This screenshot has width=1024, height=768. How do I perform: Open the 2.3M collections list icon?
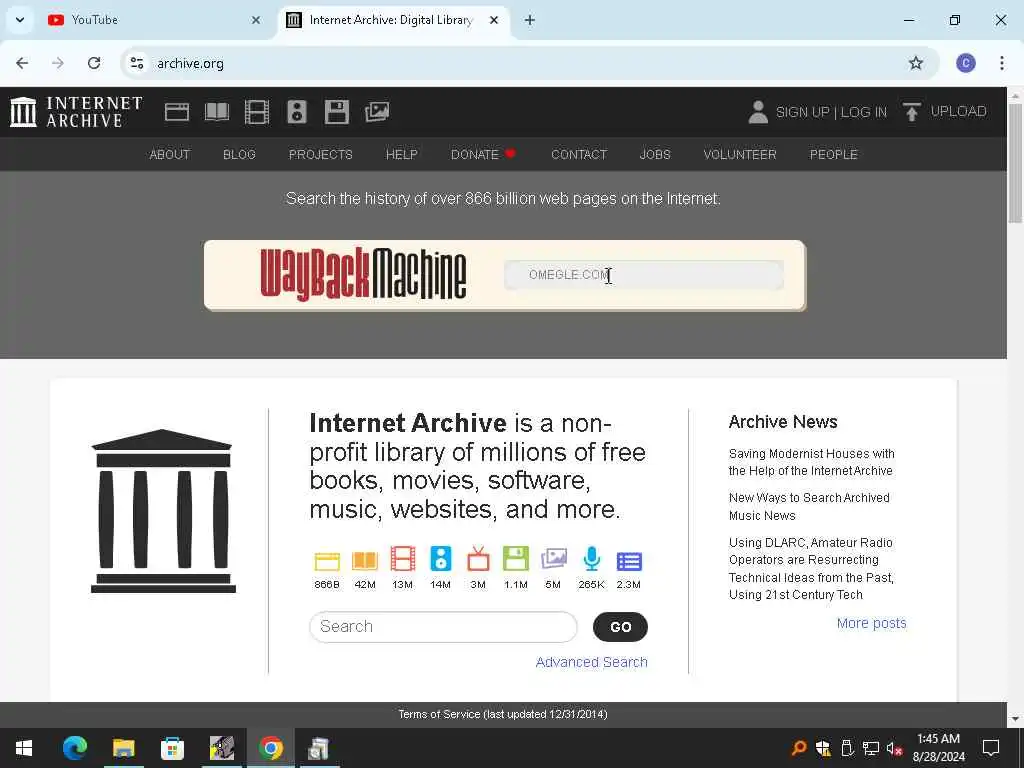tap(629, 561)
